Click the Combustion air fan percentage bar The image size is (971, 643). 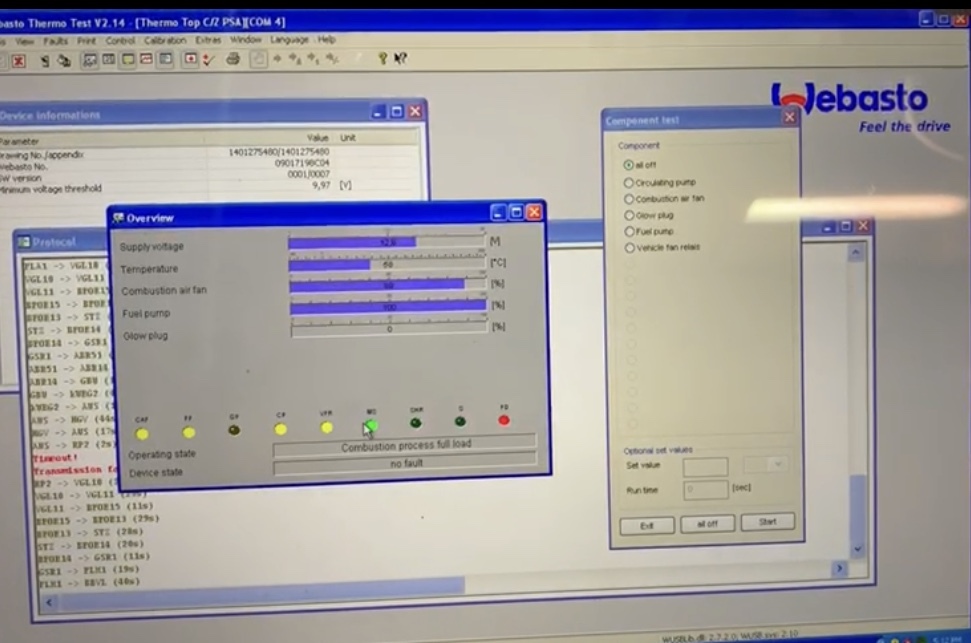(x=388, y=286)
